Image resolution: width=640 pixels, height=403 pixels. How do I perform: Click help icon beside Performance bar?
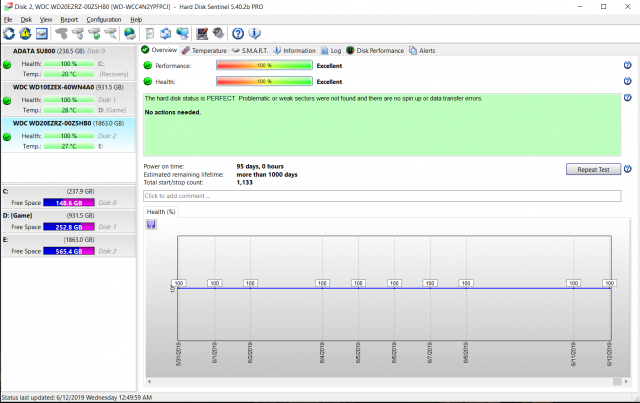(627, 65)
